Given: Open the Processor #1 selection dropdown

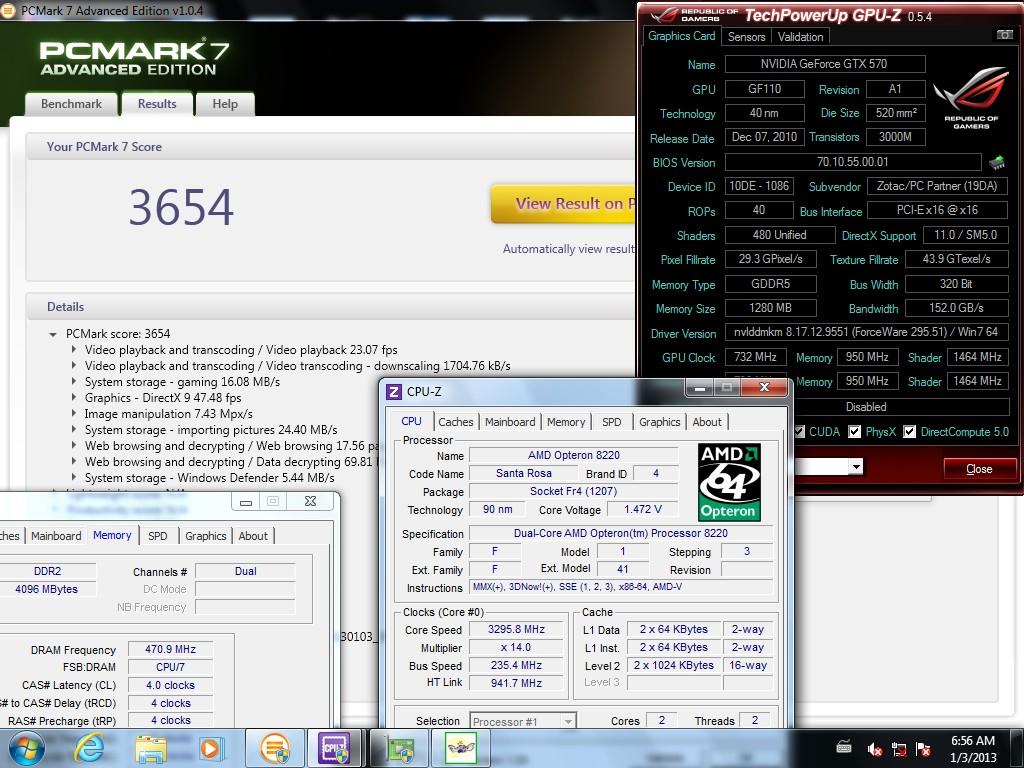Looking at the screenshot, I should [522, 721].
